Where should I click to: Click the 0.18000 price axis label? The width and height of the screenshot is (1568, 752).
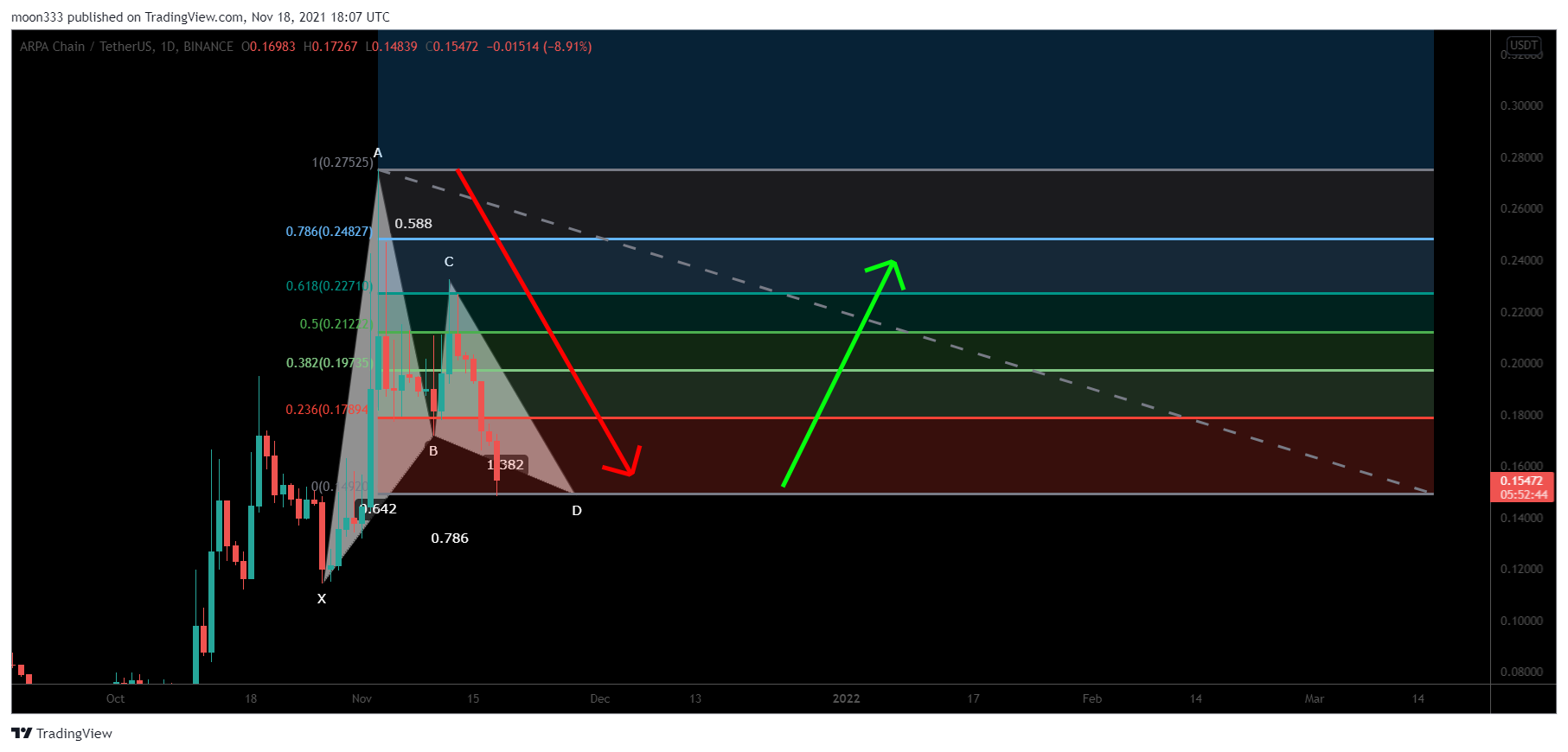[x=1521, y=415]
